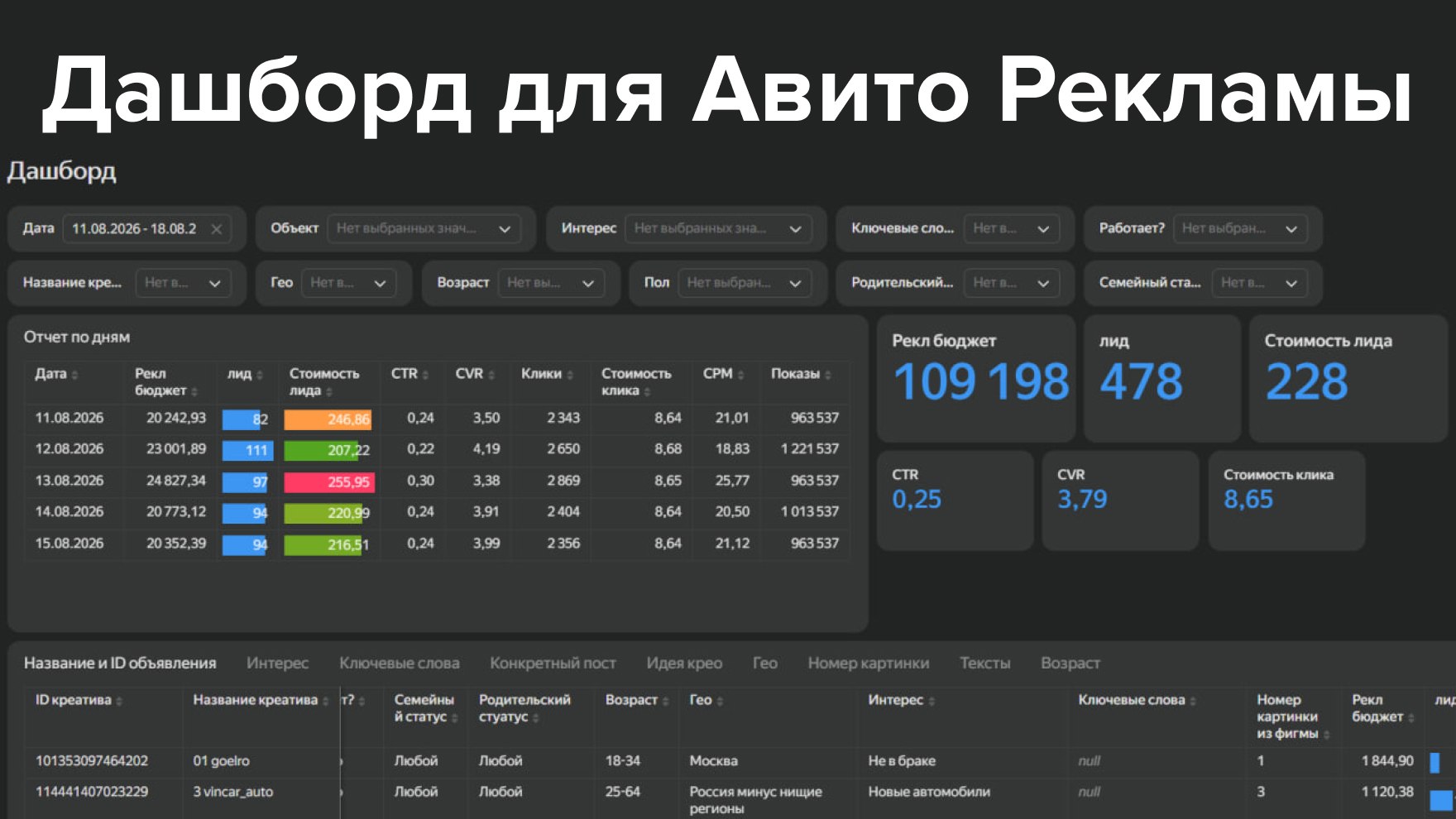The height and width of the screenshot is (819, 1456).
Task: Sort daily report by CTR column
Action: click(409, 374)
